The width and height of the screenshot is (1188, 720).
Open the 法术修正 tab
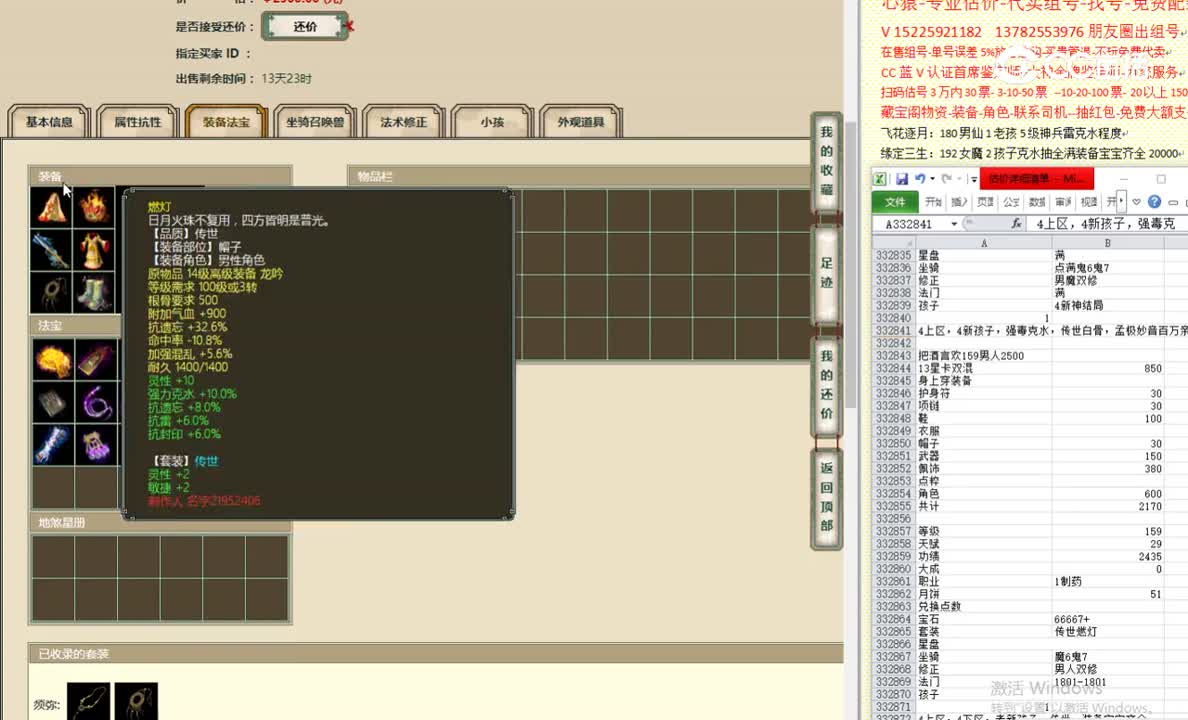(403, 122)
